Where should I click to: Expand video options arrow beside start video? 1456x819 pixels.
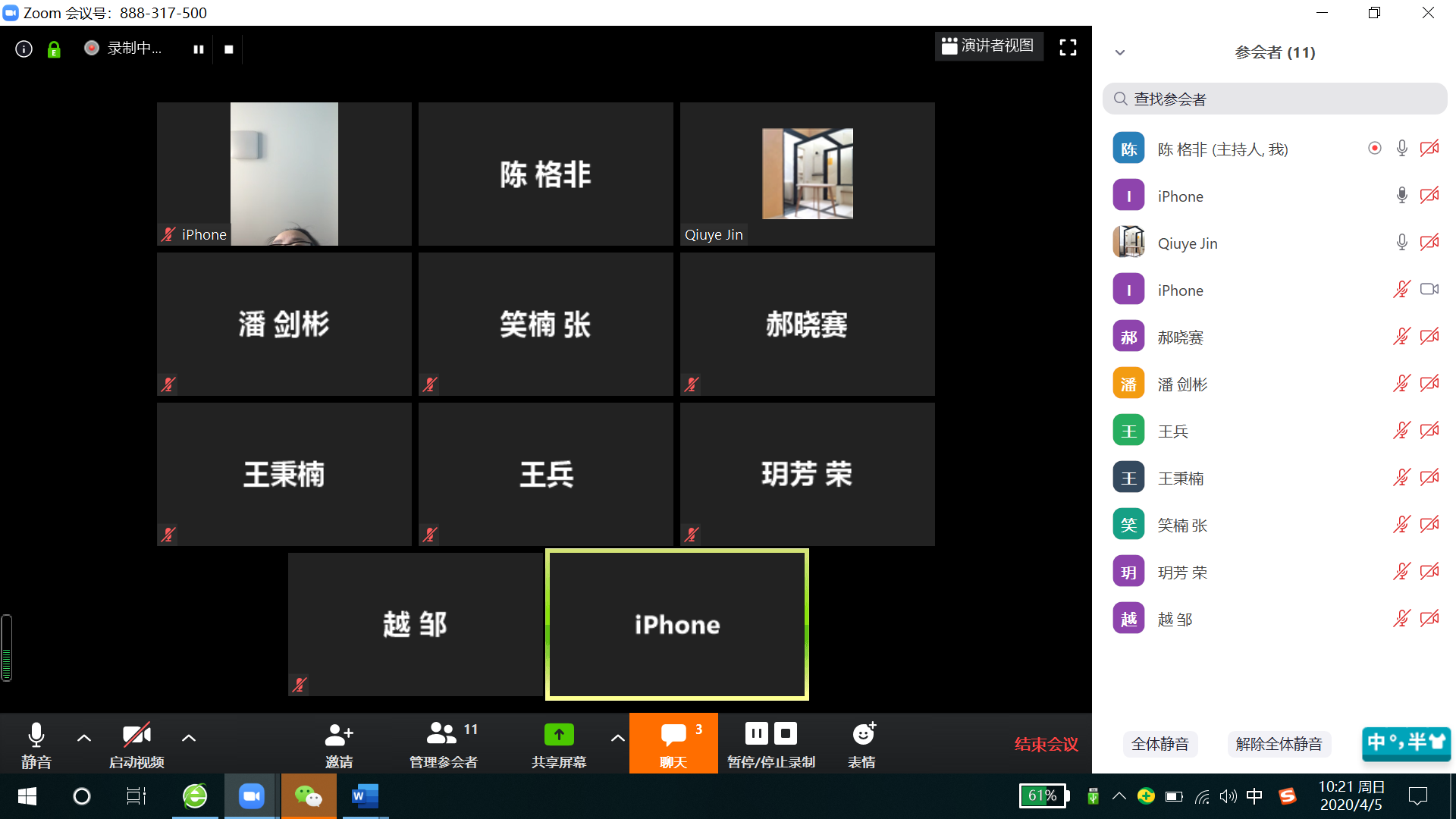tap(189, 738)
